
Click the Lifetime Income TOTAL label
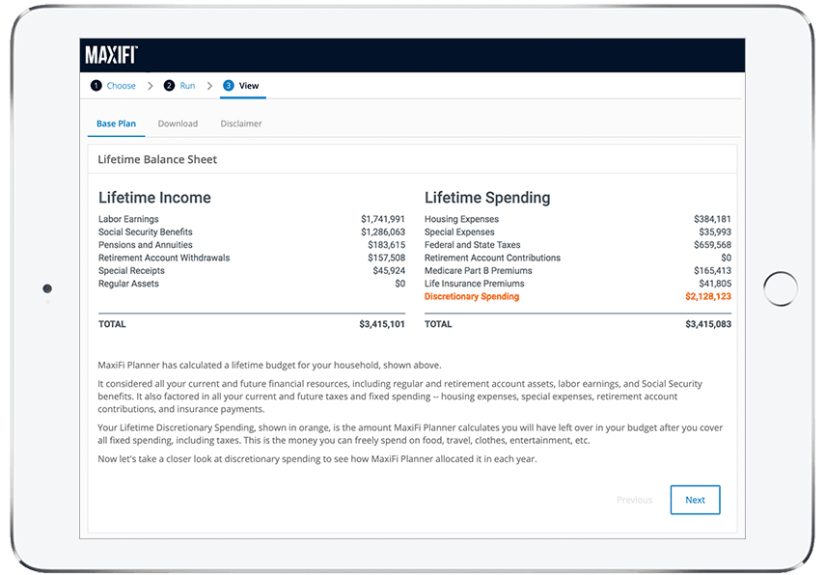click(112, 324)
